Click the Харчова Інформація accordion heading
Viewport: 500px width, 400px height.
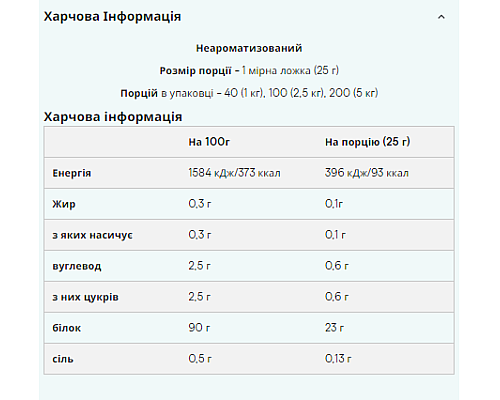click(x=112, y=16)
